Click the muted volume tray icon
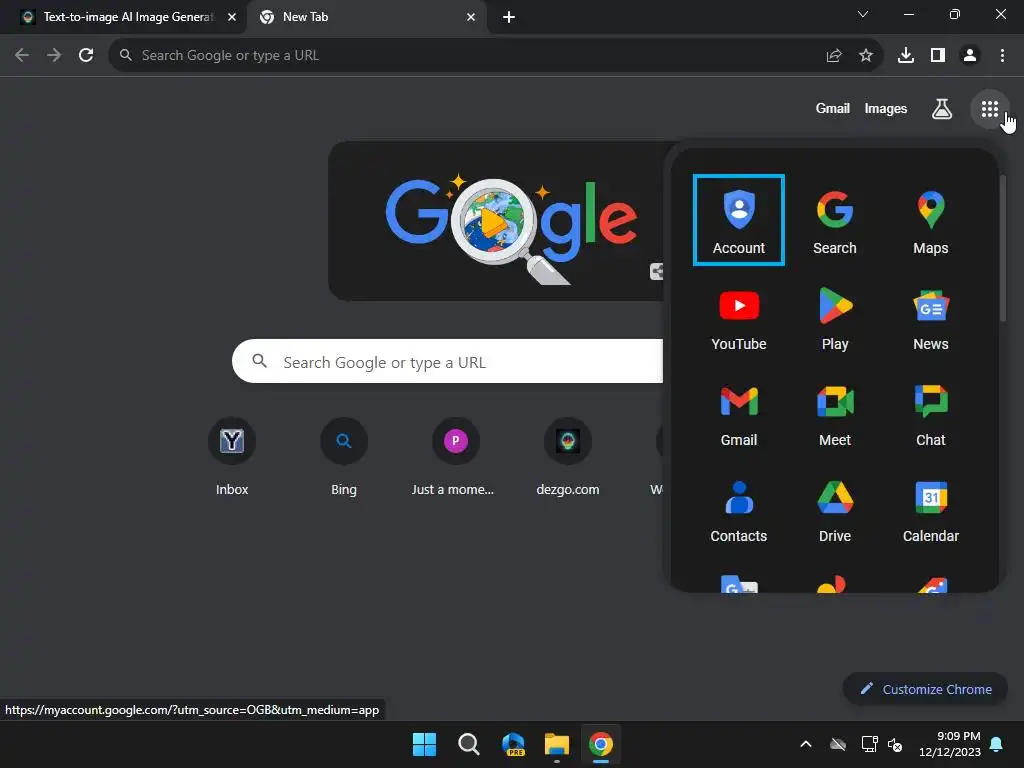 click(895, 744)
